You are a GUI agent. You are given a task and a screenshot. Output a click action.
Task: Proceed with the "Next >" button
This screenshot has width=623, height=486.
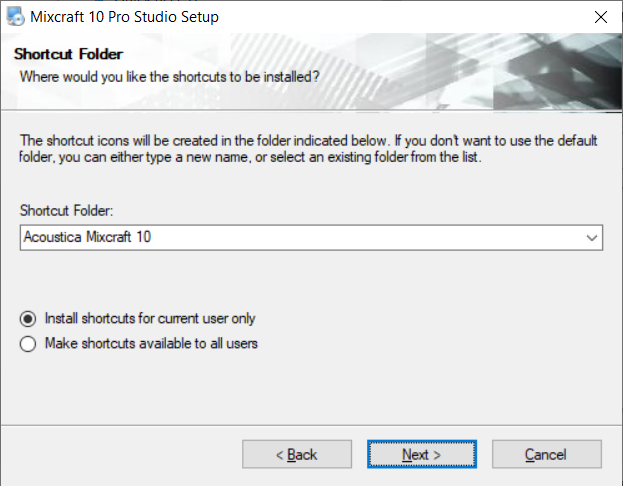point(422,455)
